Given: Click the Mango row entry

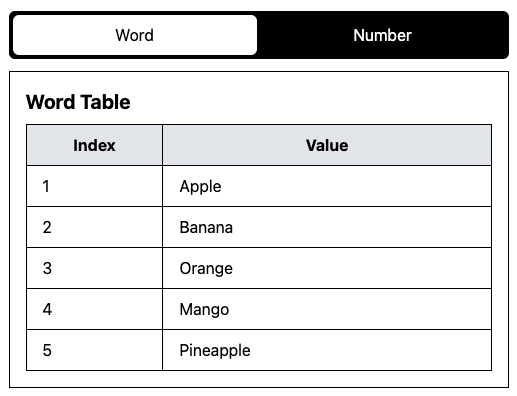Looking at the screenshot, I should point(259,309).
